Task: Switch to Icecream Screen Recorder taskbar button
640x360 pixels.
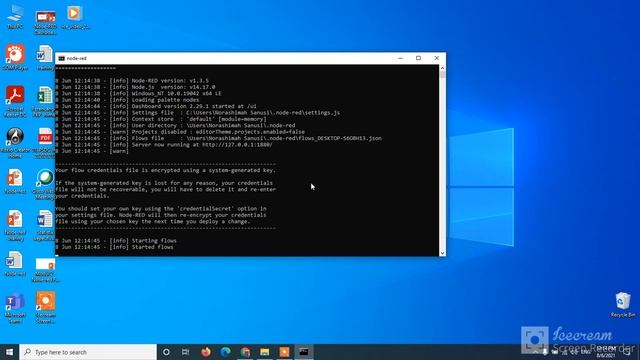Action: coord(284,352)
